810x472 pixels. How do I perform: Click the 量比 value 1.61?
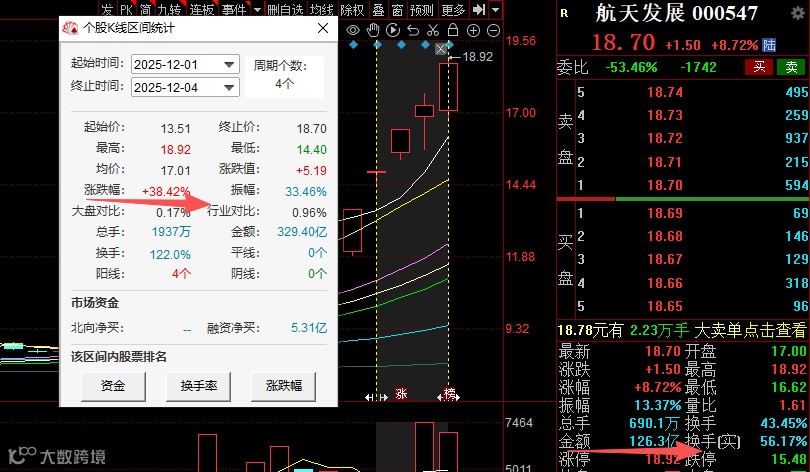point(792,405)
